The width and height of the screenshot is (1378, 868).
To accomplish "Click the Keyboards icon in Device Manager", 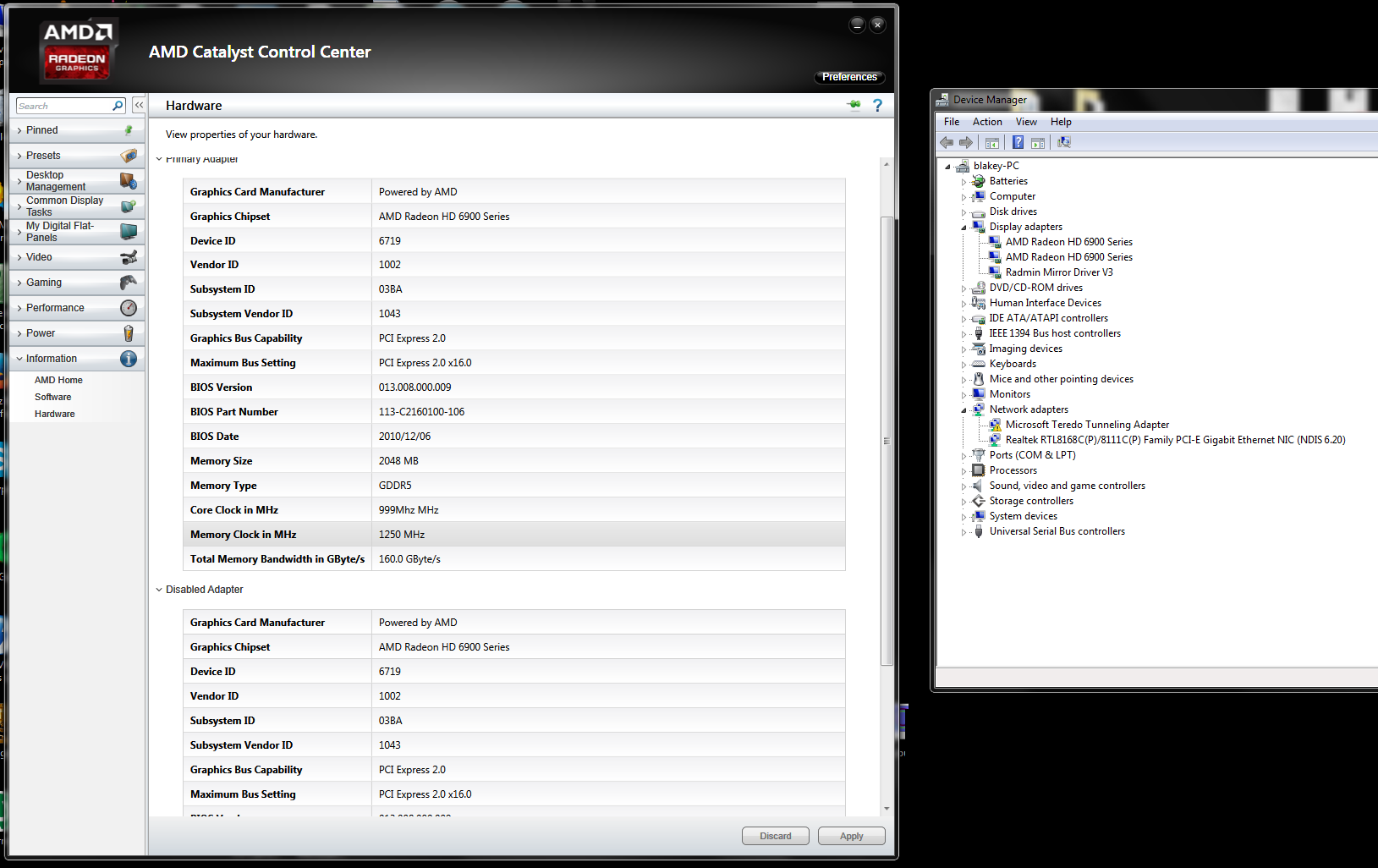I will 979,364.
